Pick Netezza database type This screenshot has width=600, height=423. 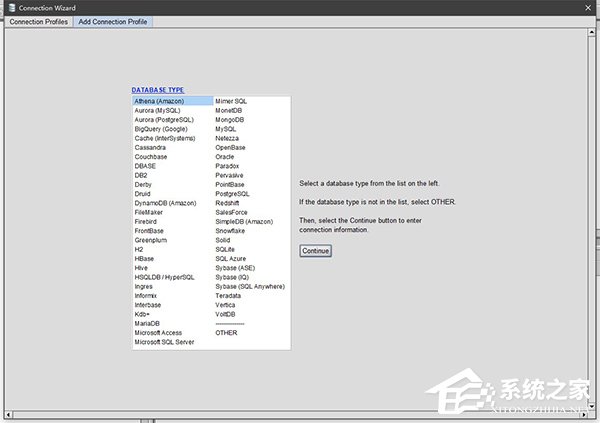click(227, 138)
